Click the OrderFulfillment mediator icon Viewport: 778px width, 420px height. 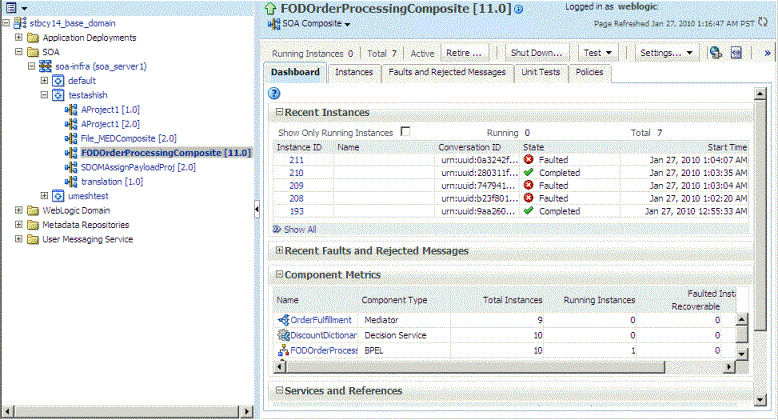[283, 320]
